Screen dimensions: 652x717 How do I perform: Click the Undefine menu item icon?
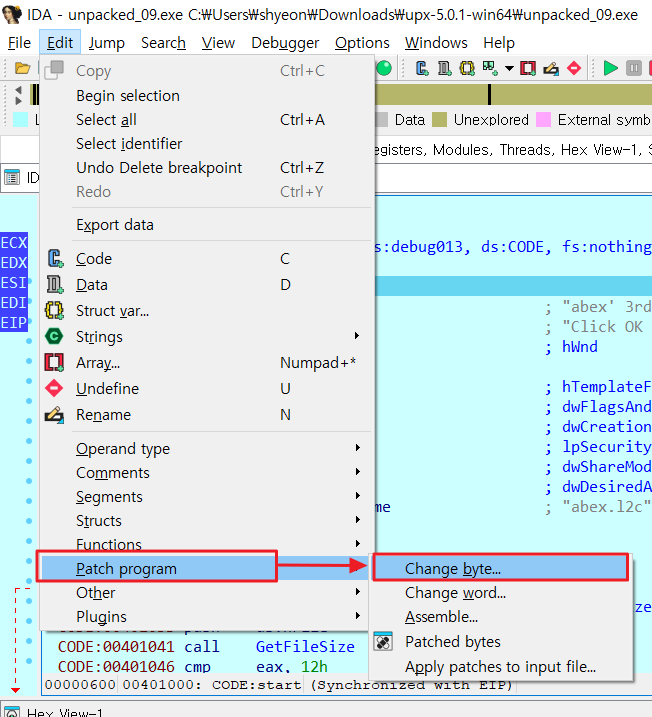pyautogui.click(x=54, y=389)
